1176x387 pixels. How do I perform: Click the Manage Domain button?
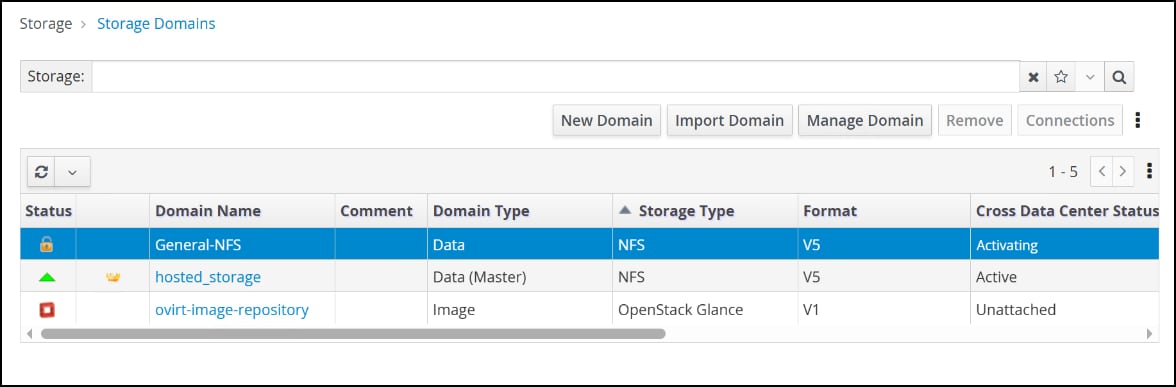(865, 120)
